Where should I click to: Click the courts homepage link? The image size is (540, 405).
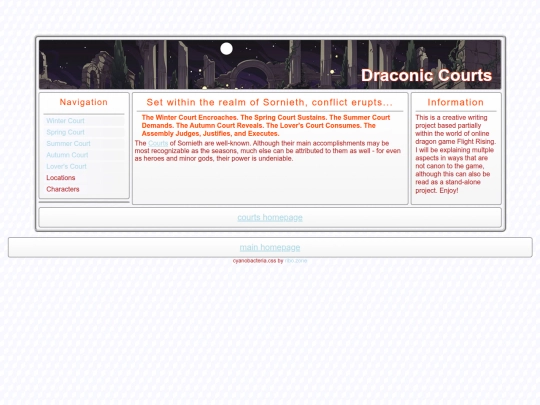[x=270, y=217]
